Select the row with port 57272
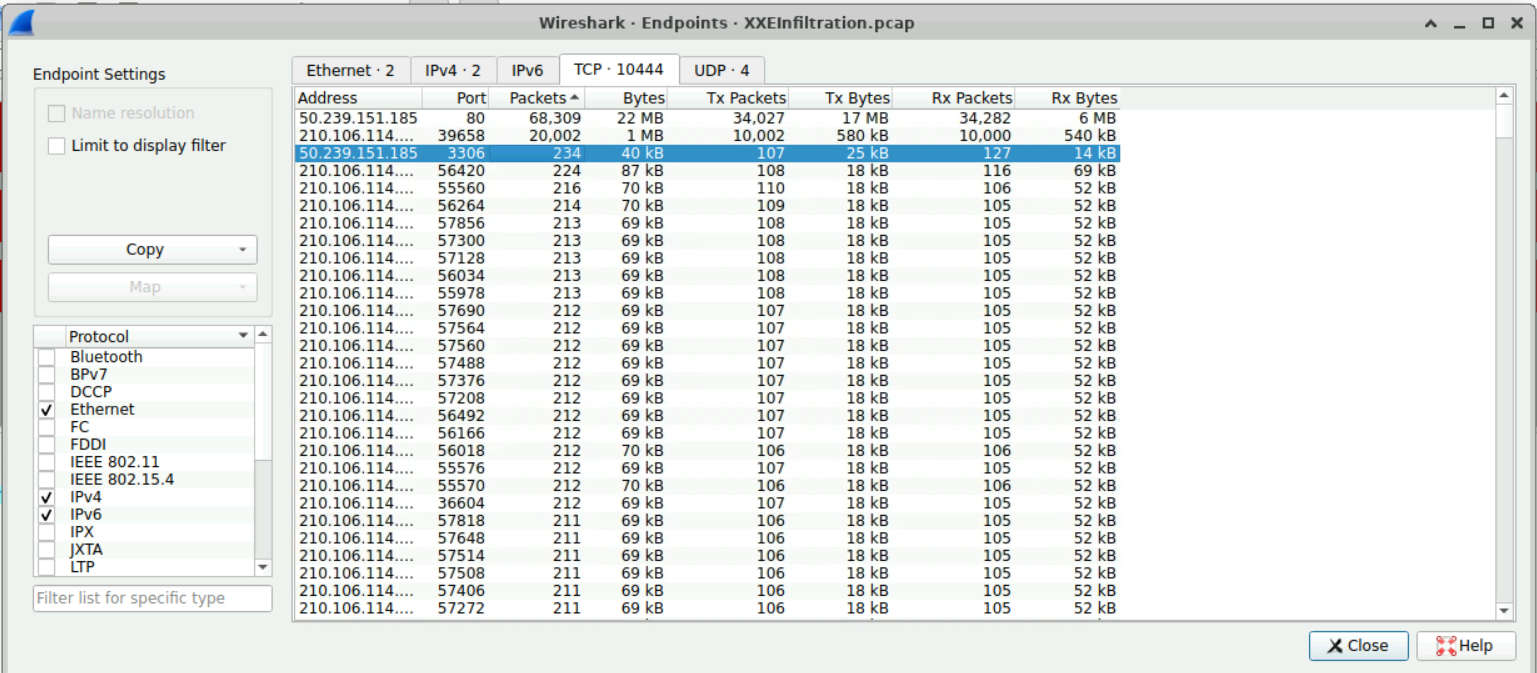The image size is (1537, 673). point(707,608)
